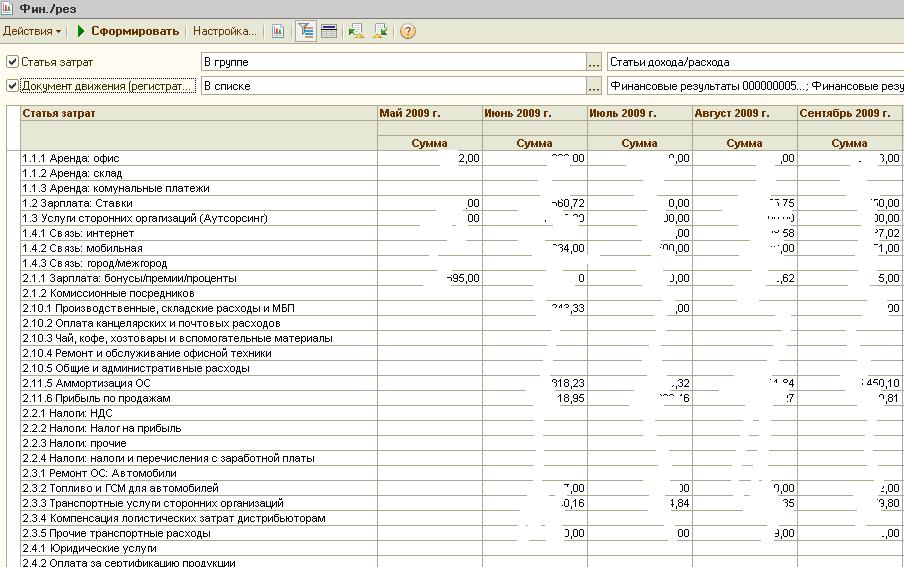Viewport: 904px width, 567px height.
Task: Open the chart diagram icon in toolbar
Action: pyautogui.click(x=277, y=31)
